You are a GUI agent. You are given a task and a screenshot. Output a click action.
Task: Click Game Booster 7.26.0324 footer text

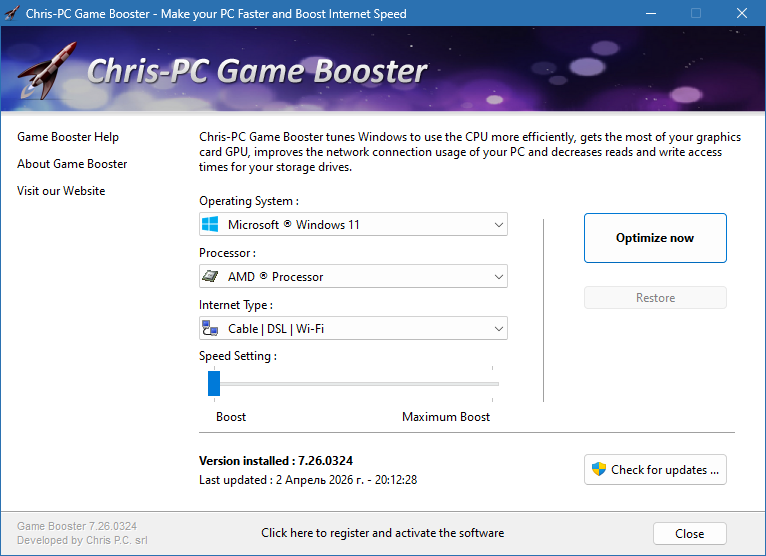tap(77, 526)
